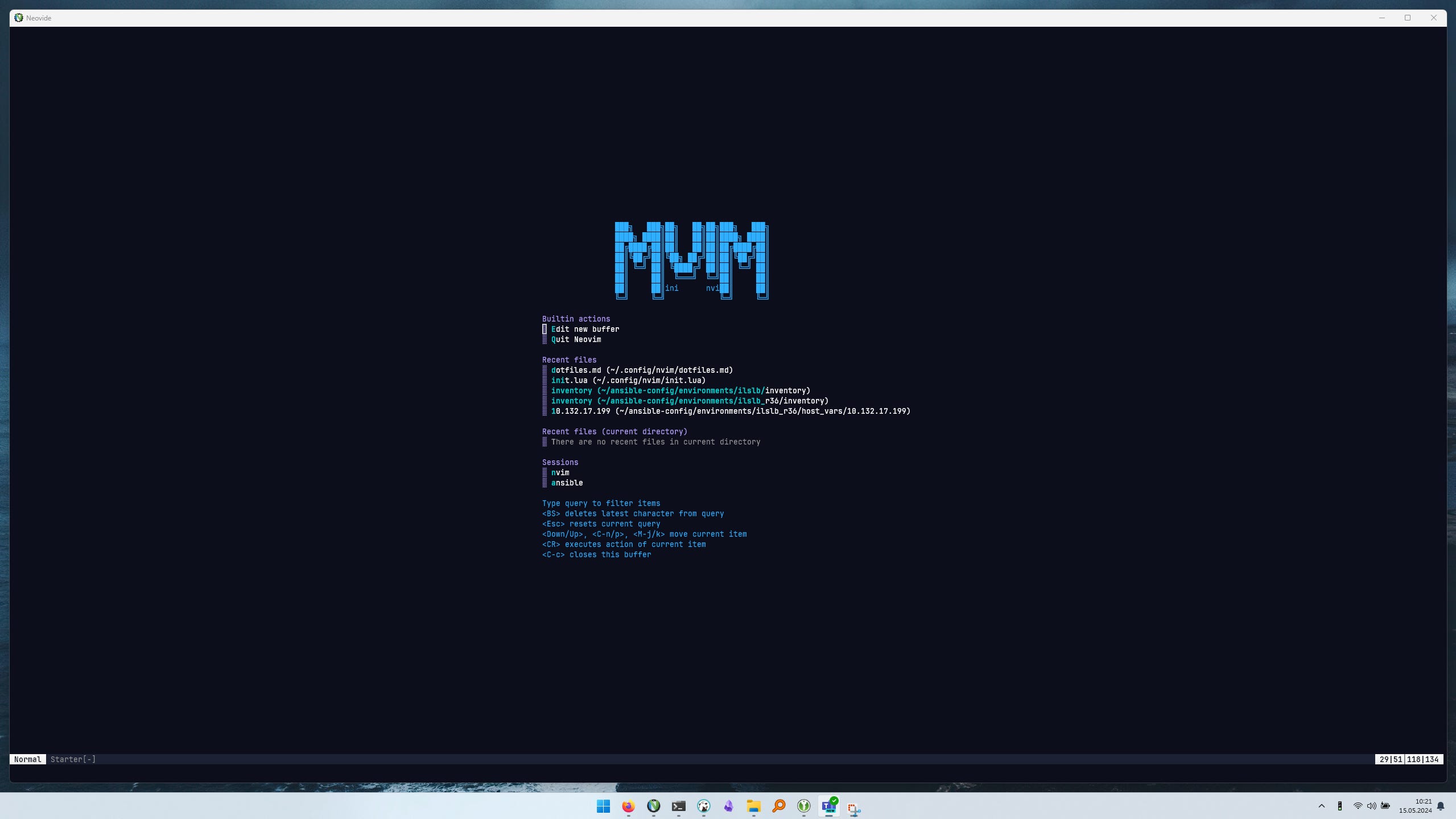The height and width of the screenshot is (819, 1456).
Task: Open the Snipping Tool from taskbar
Action: tap(853, 808)
